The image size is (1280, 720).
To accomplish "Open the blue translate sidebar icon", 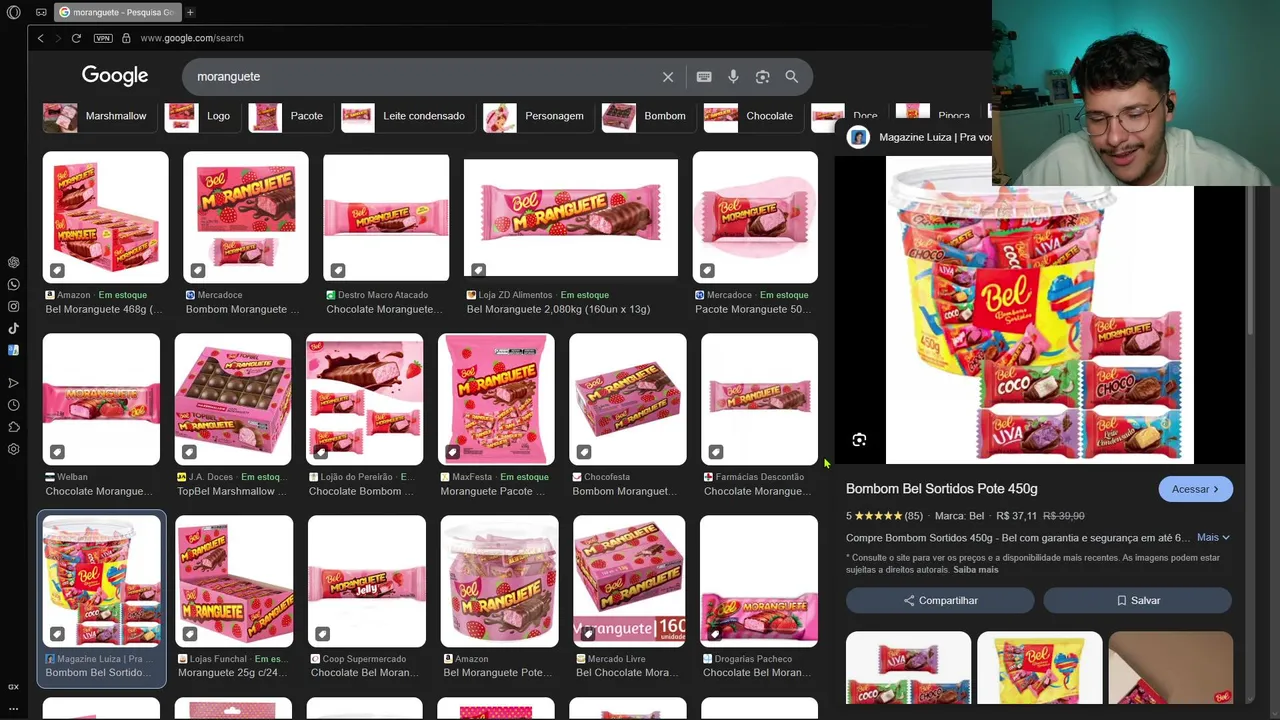I will pyautogui.click(x=14, y=350).
